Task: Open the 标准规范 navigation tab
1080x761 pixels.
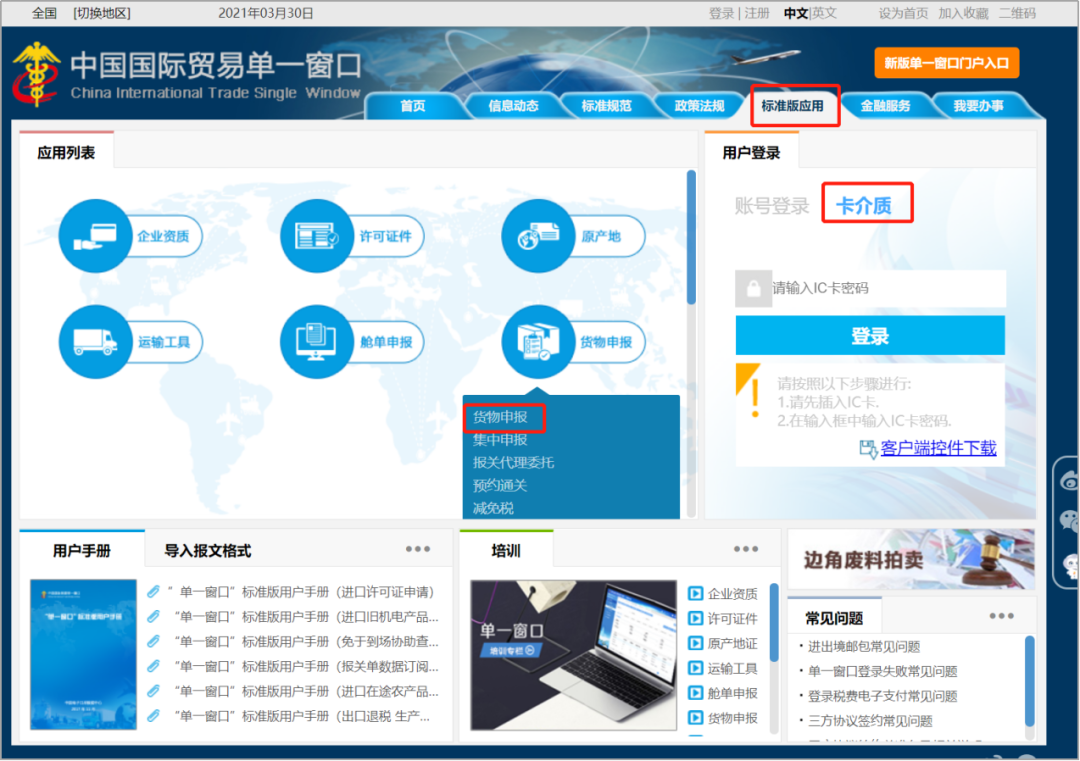Action: (606, 105)
